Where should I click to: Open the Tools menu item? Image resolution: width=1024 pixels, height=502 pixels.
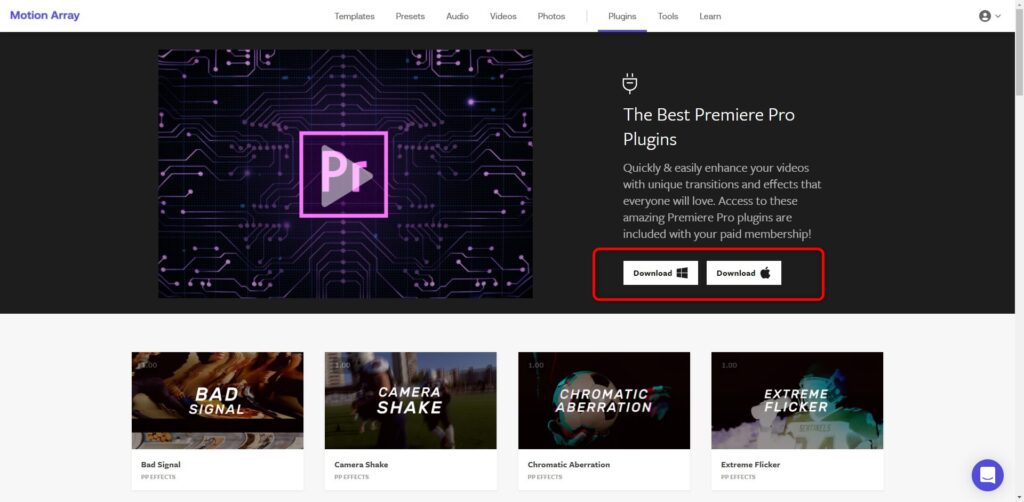(667, 16)
